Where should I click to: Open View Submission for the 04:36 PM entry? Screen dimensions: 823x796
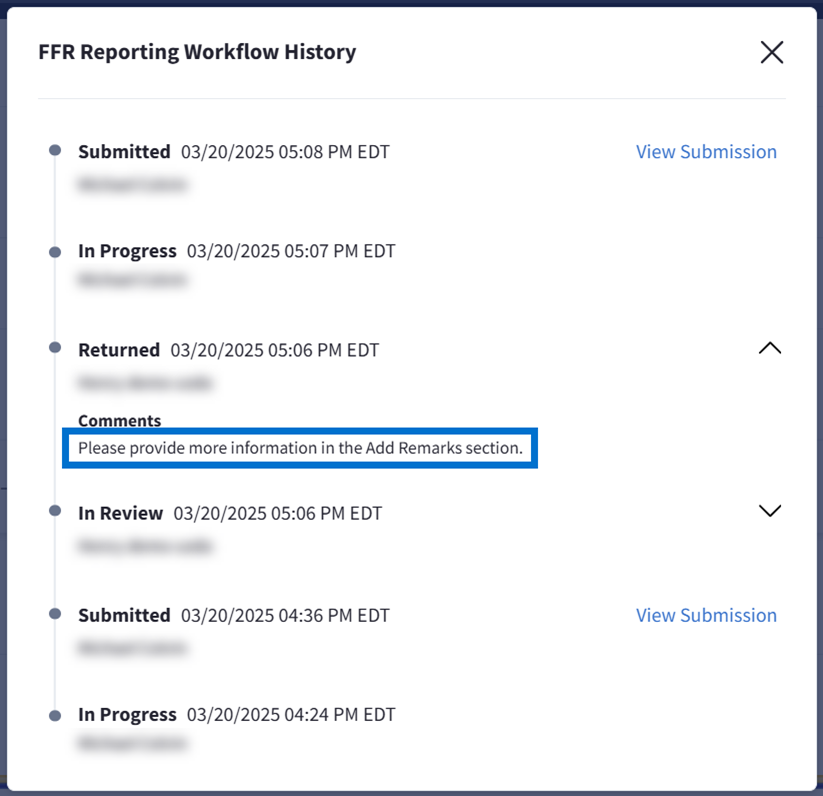click(x=706, y=615)
